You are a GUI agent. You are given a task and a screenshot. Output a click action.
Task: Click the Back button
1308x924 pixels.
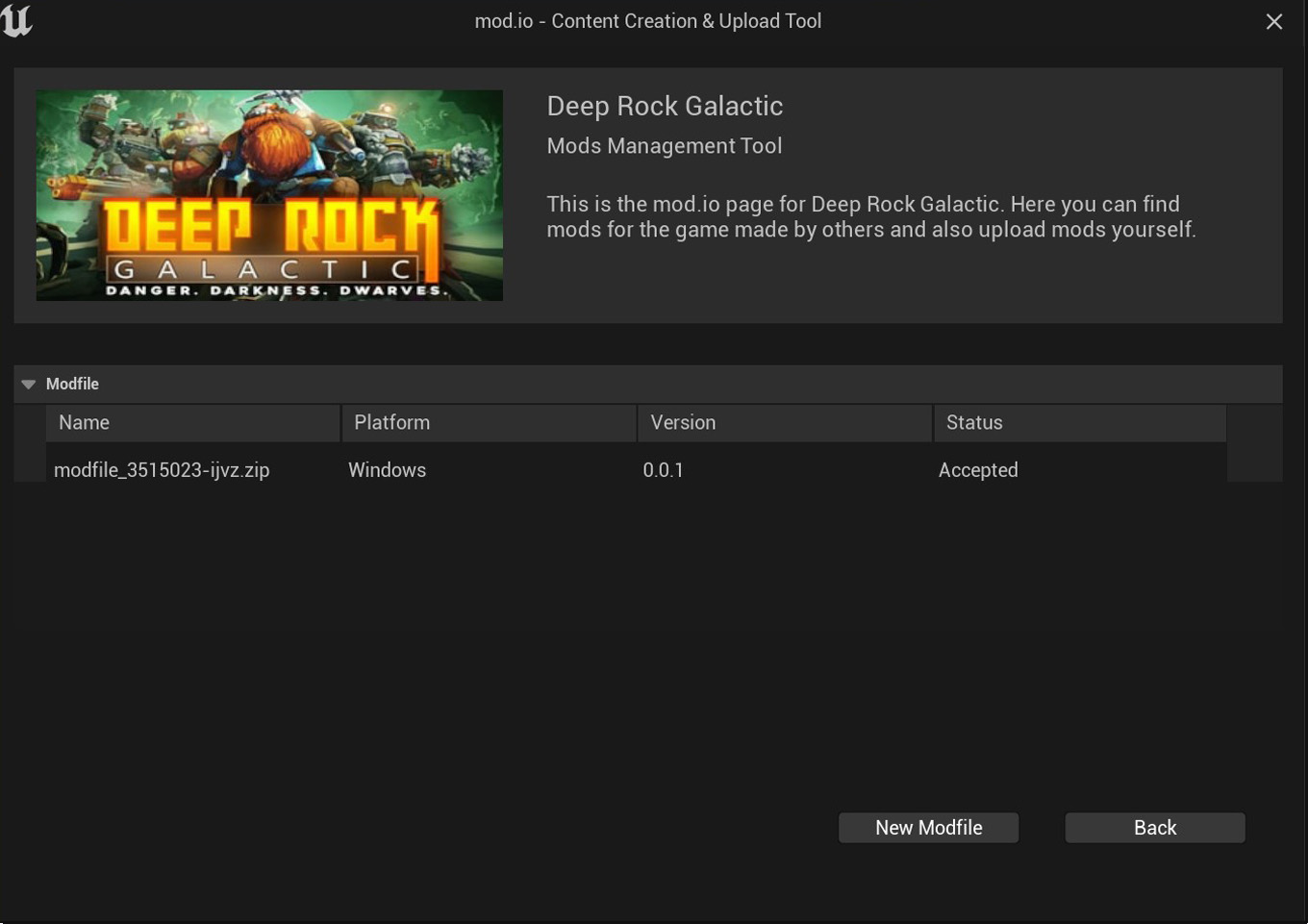click(1155, 828)
